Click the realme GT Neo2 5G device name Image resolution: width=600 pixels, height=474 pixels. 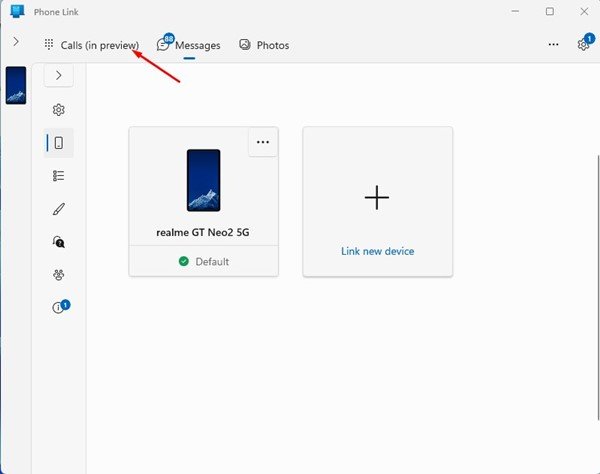pyautogui.click(x=203, y=232)
